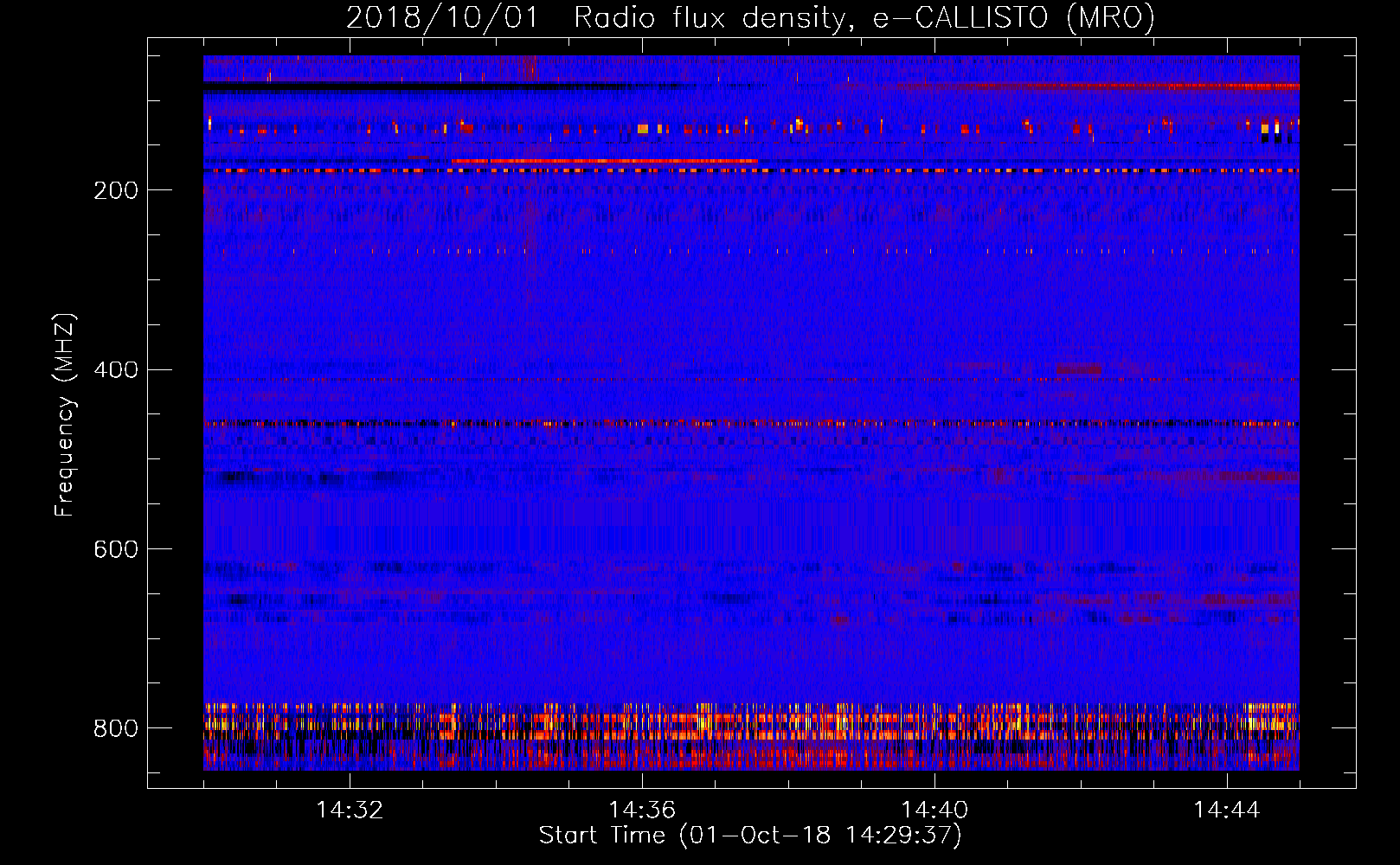Click the 200 frequency tick label
1400x865 pixels.
point(116,190)
